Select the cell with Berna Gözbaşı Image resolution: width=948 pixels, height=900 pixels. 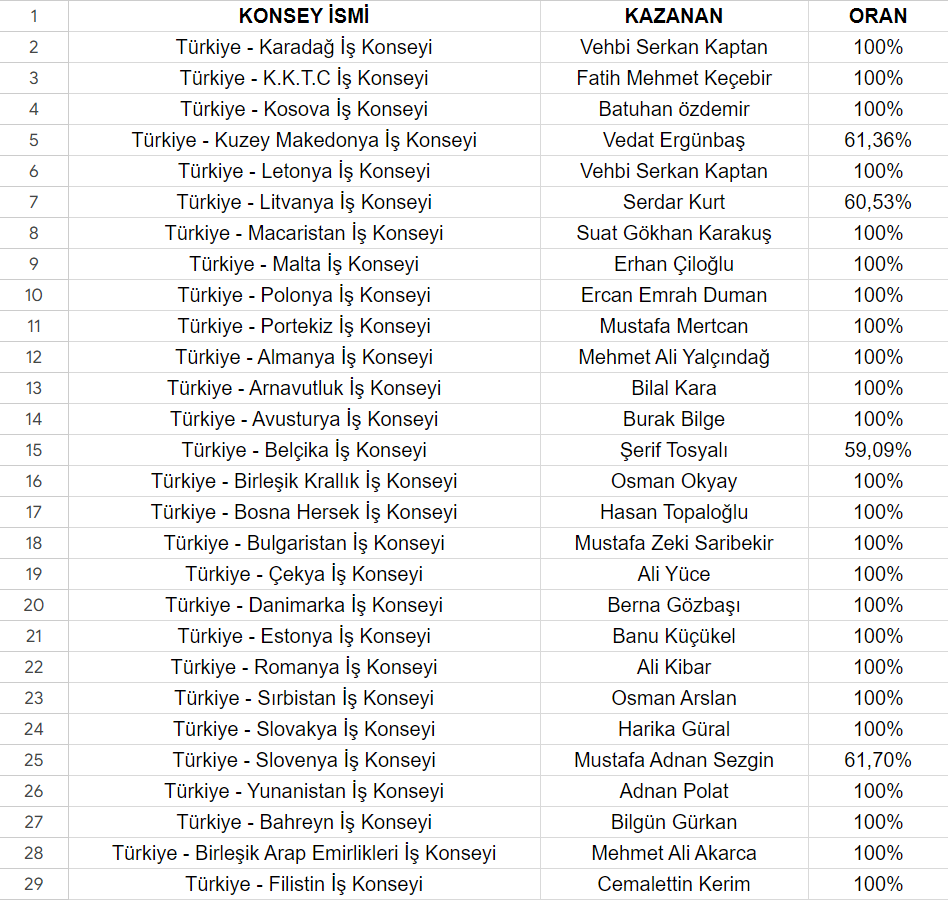tap(674, 605)
